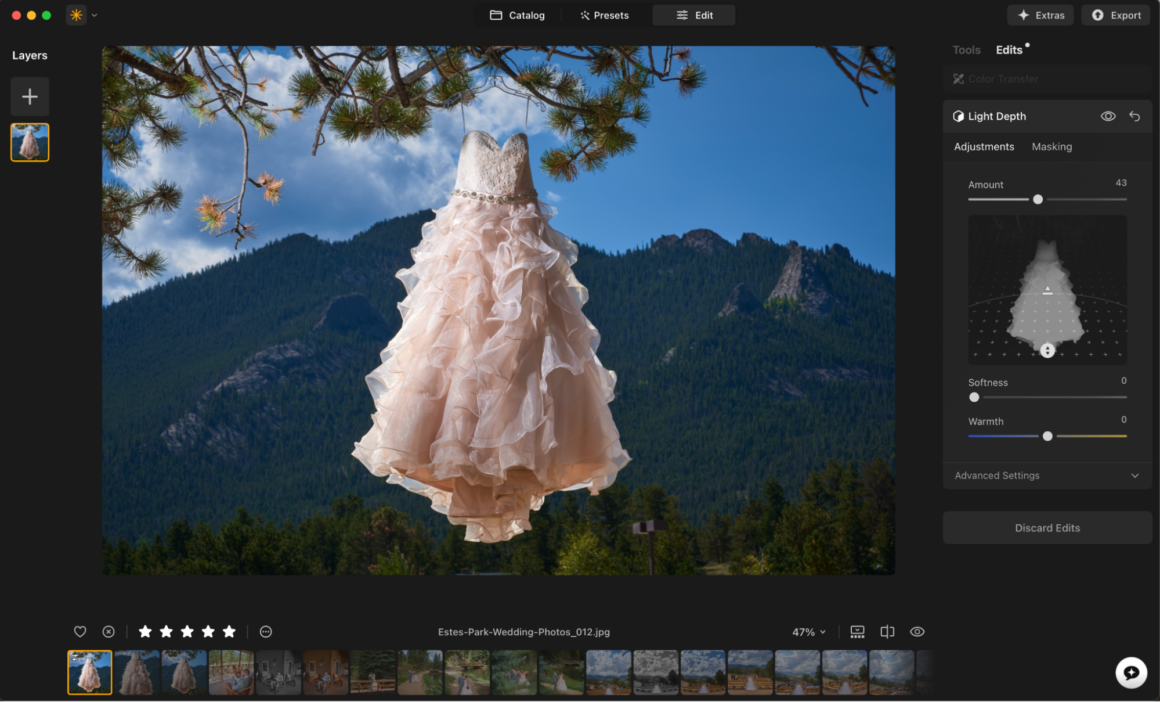Set rating with the fifth star

click(229, 632)
